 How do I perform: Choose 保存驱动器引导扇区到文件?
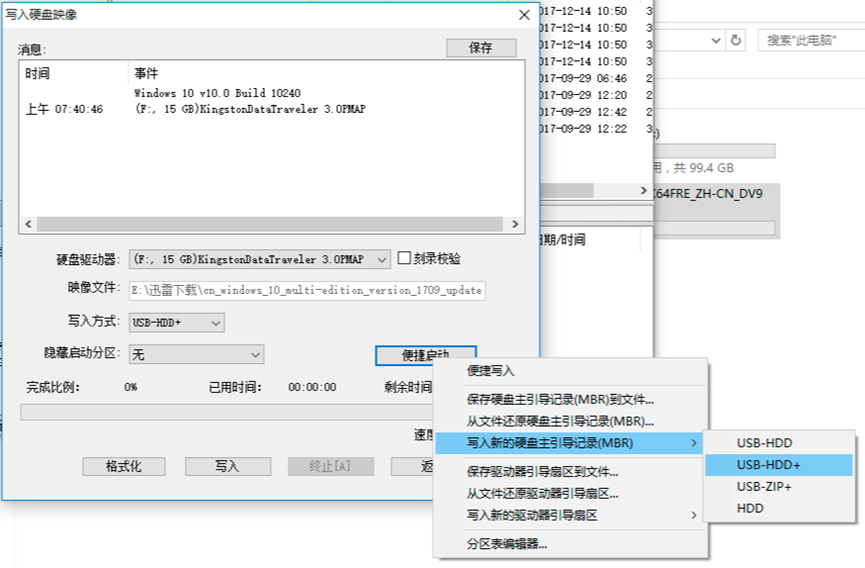point(570,471)
